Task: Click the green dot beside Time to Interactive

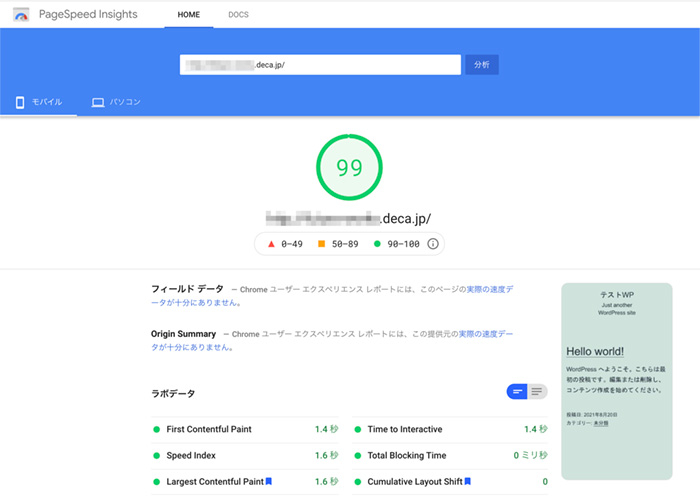Action: 358,429
